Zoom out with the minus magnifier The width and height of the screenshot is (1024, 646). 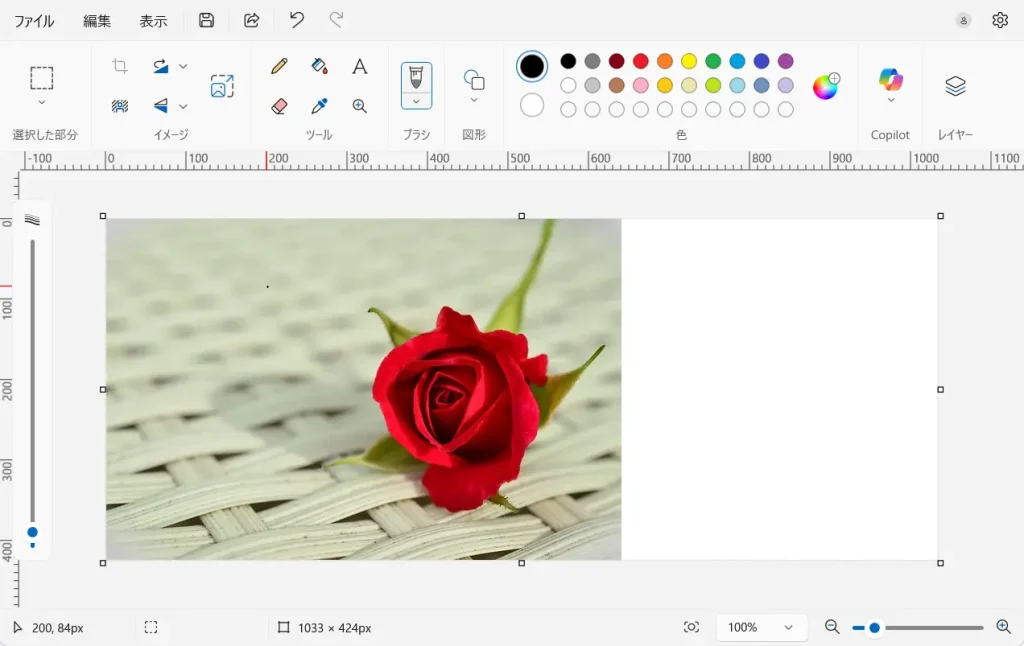(x=832, y=627)
